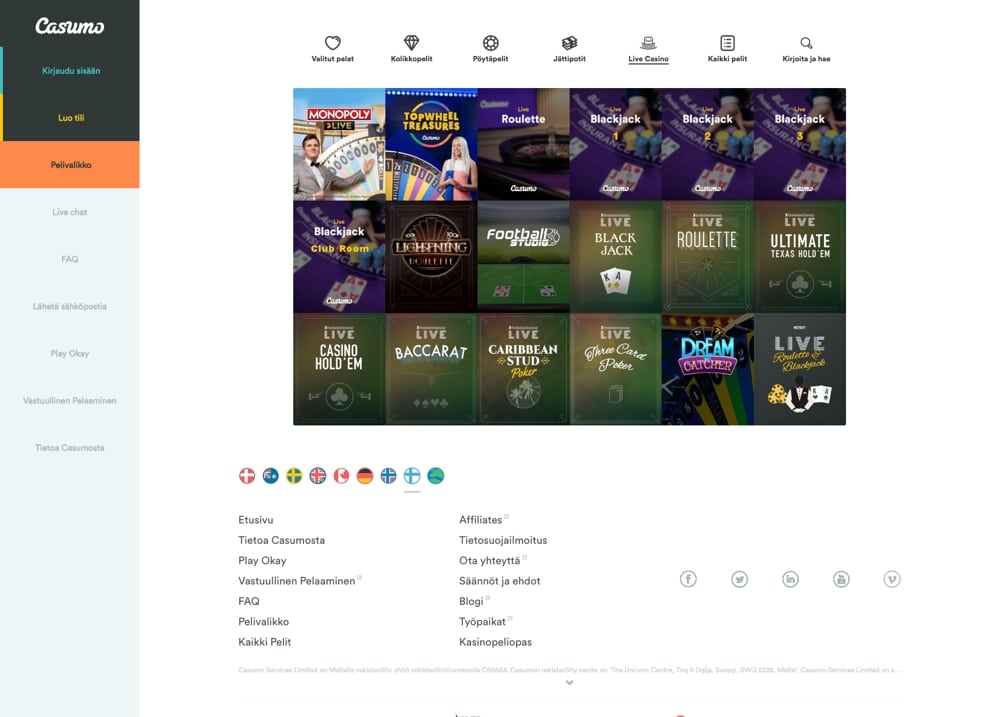Open the LinkedIn icon in footer
The height and width of the screenshot is (717, 1000).
click(x=790, y=579)
